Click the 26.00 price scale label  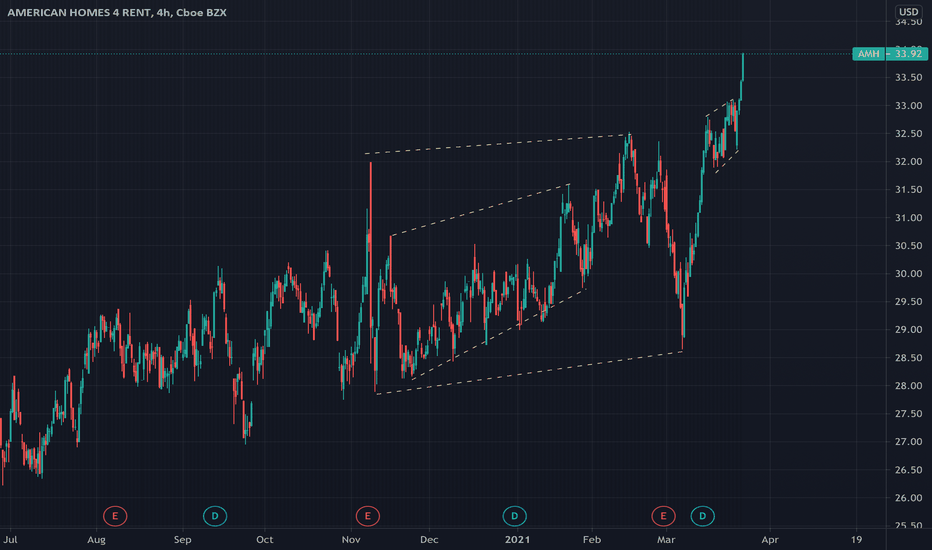click(909, 498)
